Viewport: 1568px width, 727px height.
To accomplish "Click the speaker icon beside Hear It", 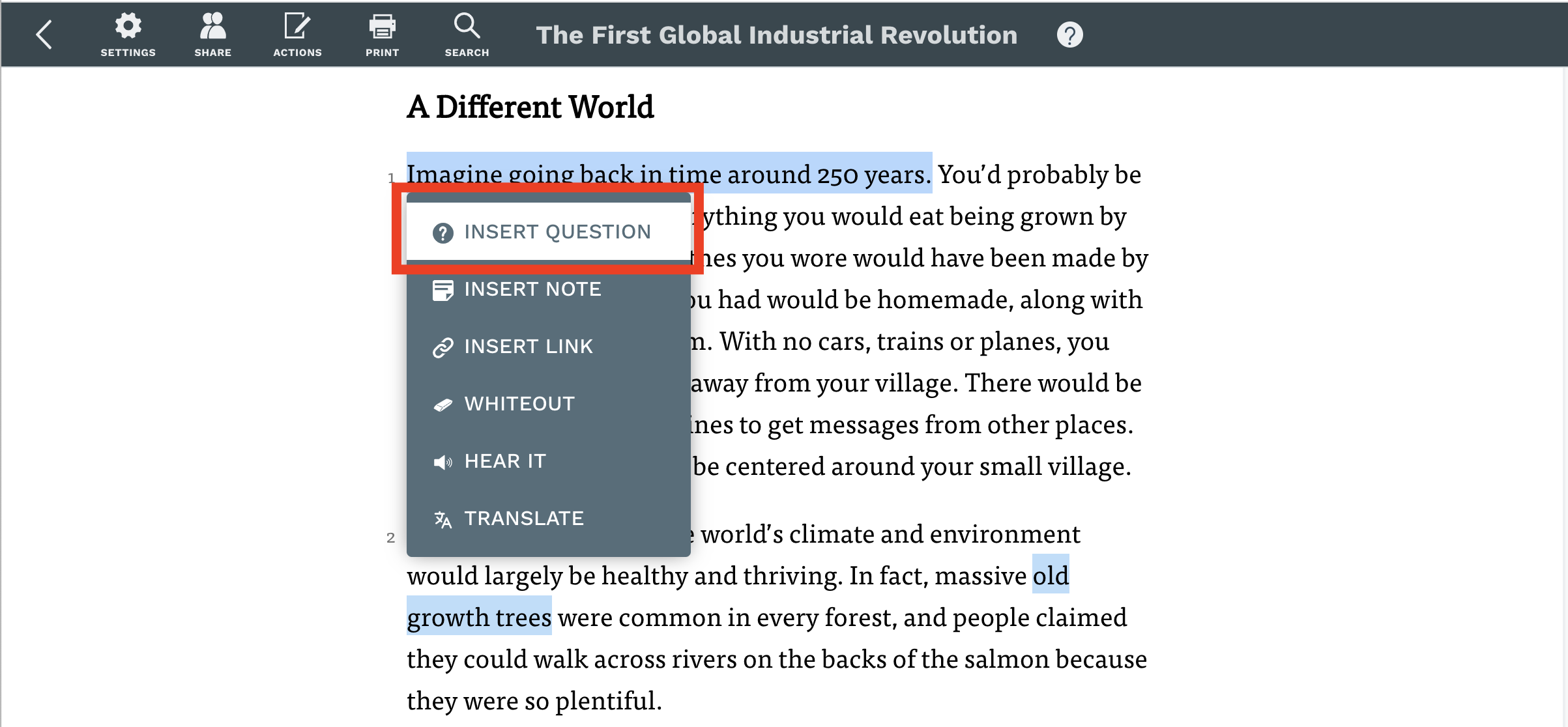I will coord(443,463).
